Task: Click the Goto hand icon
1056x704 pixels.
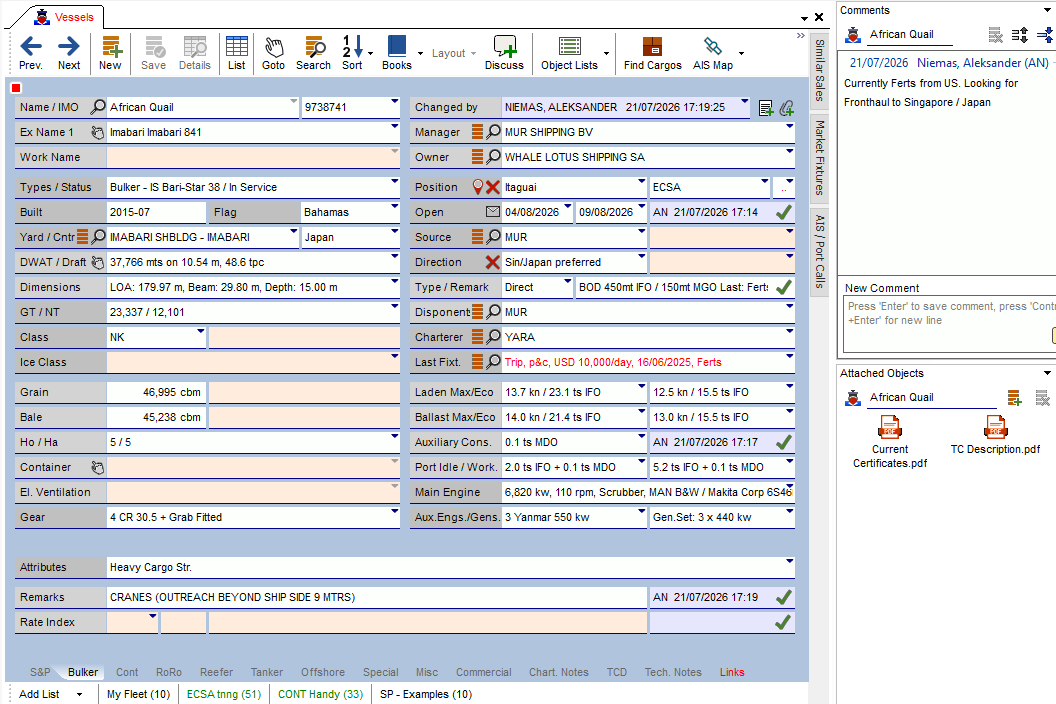Action: [273, 53]
